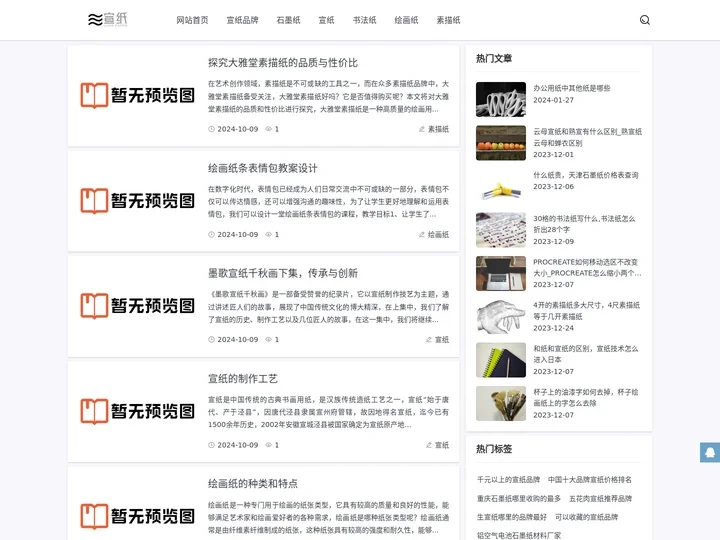The height and width of the screenshot is (540, 720).
Task: Click 绘画纸 category tag on 表情包 article
Action: [438, 235]
